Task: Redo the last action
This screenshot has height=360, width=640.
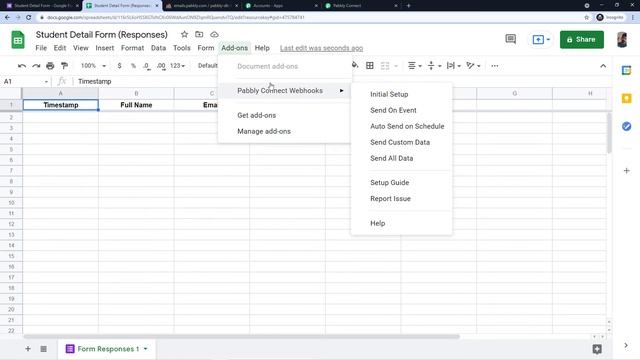Action: (36, 66)
